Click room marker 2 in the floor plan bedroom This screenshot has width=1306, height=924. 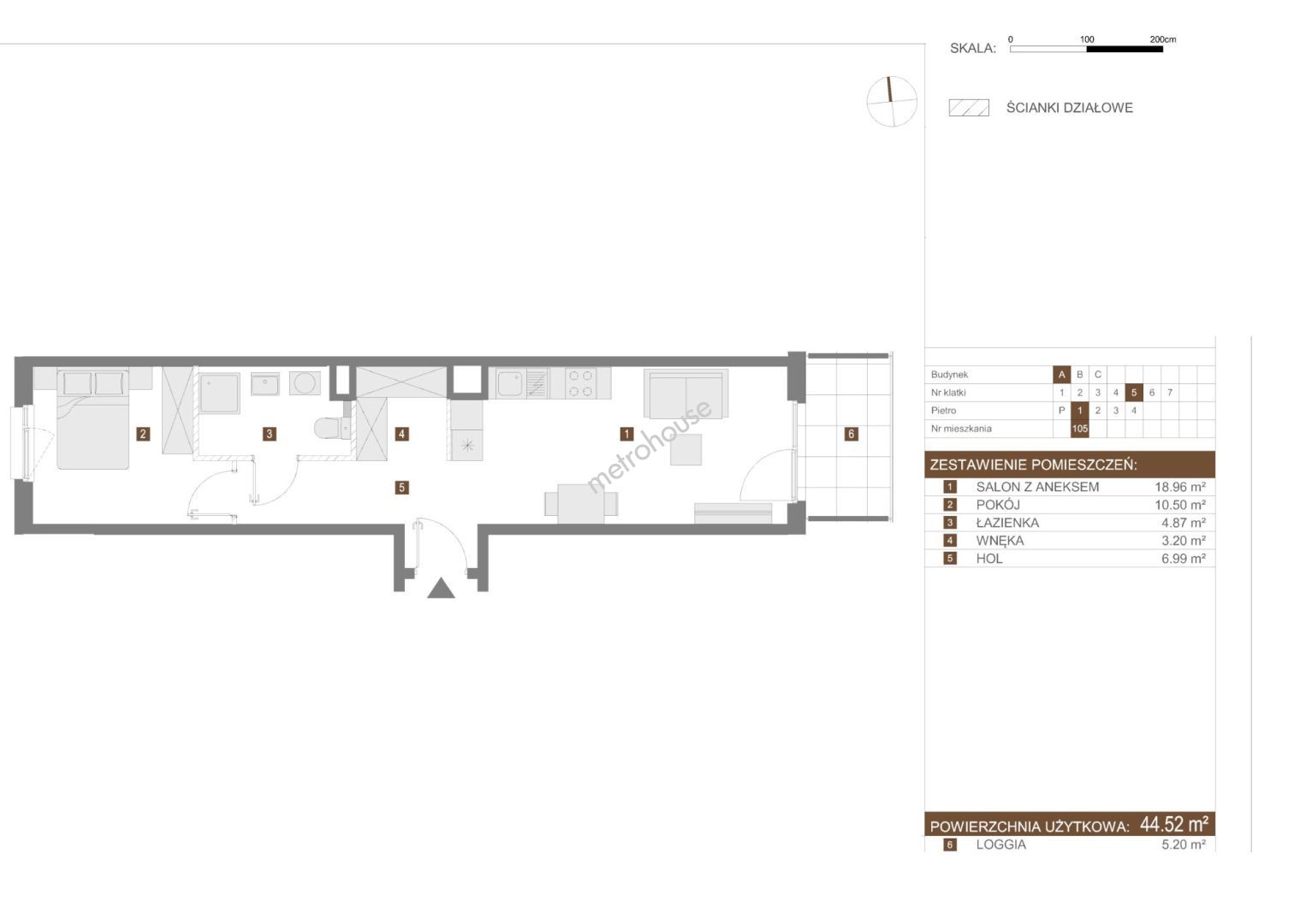(143, 434)
